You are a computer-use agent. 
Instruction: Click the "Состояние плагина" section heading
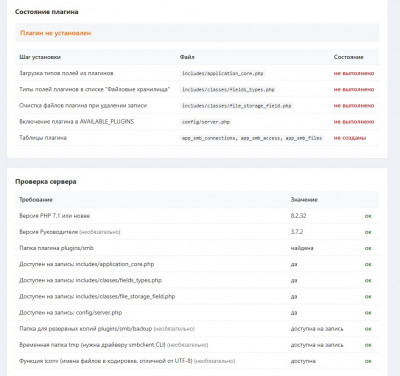[x=47, y=12]
